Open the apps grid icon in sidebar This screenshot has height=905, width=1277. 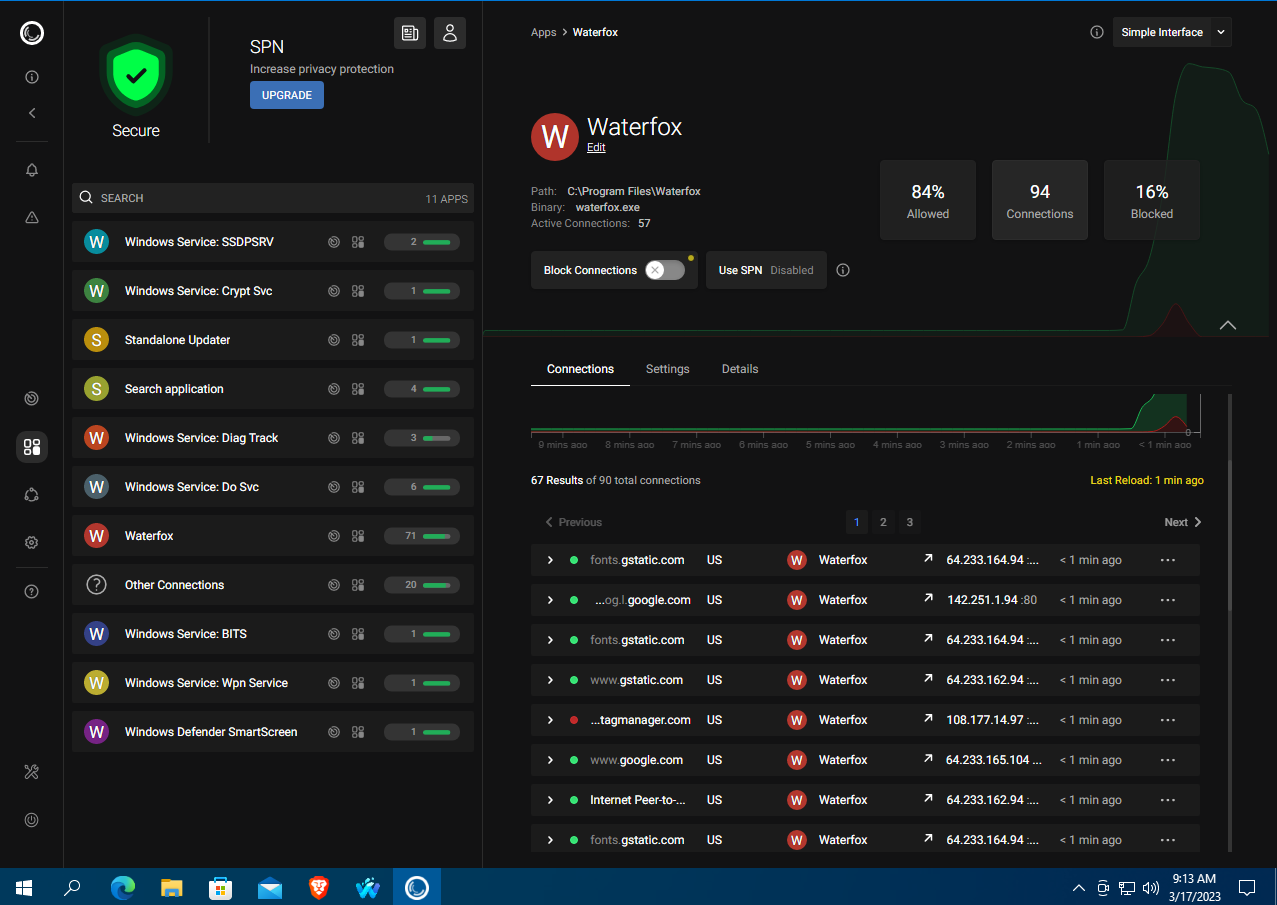(31, 447)
